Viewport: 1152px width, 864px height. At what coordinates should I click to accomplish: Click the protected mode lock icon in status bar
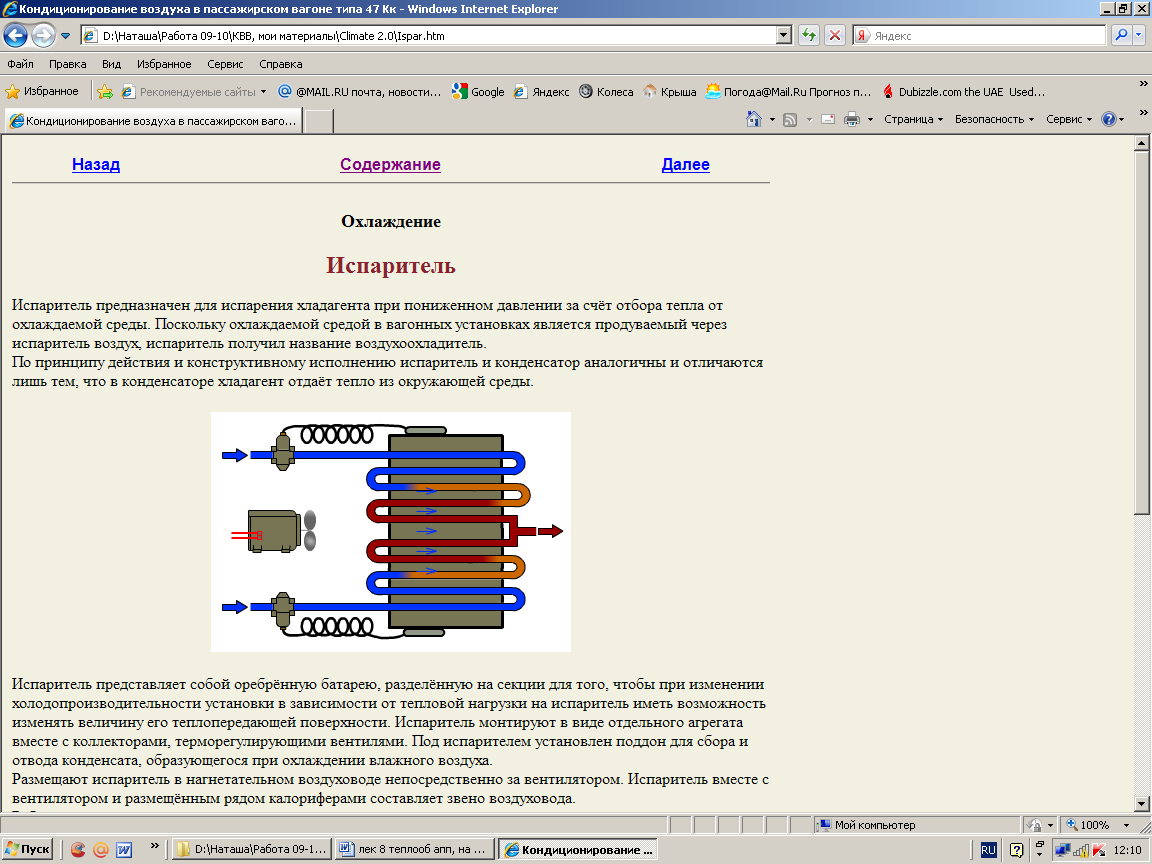1034,825
